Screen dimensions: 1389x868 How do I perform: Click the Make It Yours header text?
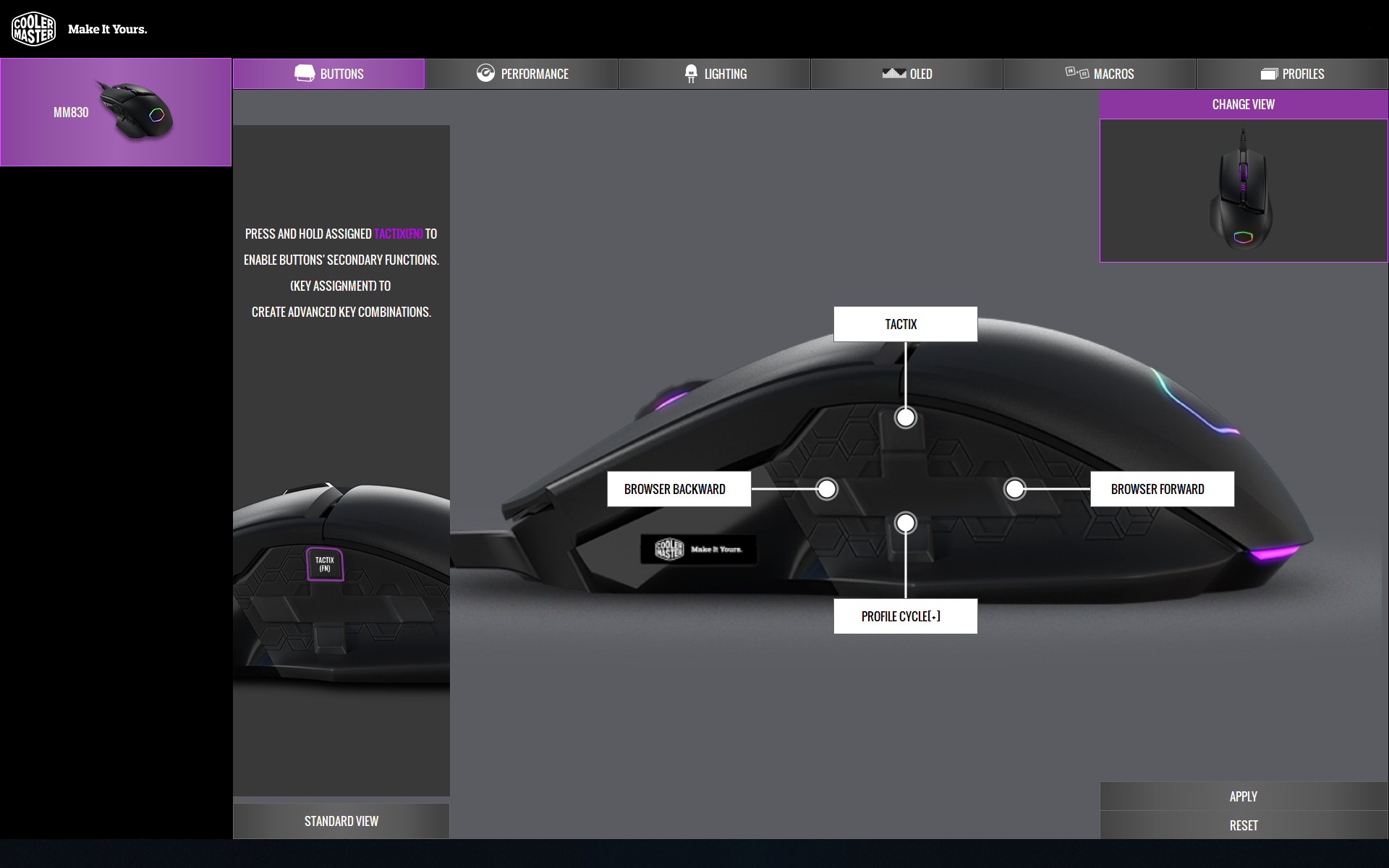point(107,30)
